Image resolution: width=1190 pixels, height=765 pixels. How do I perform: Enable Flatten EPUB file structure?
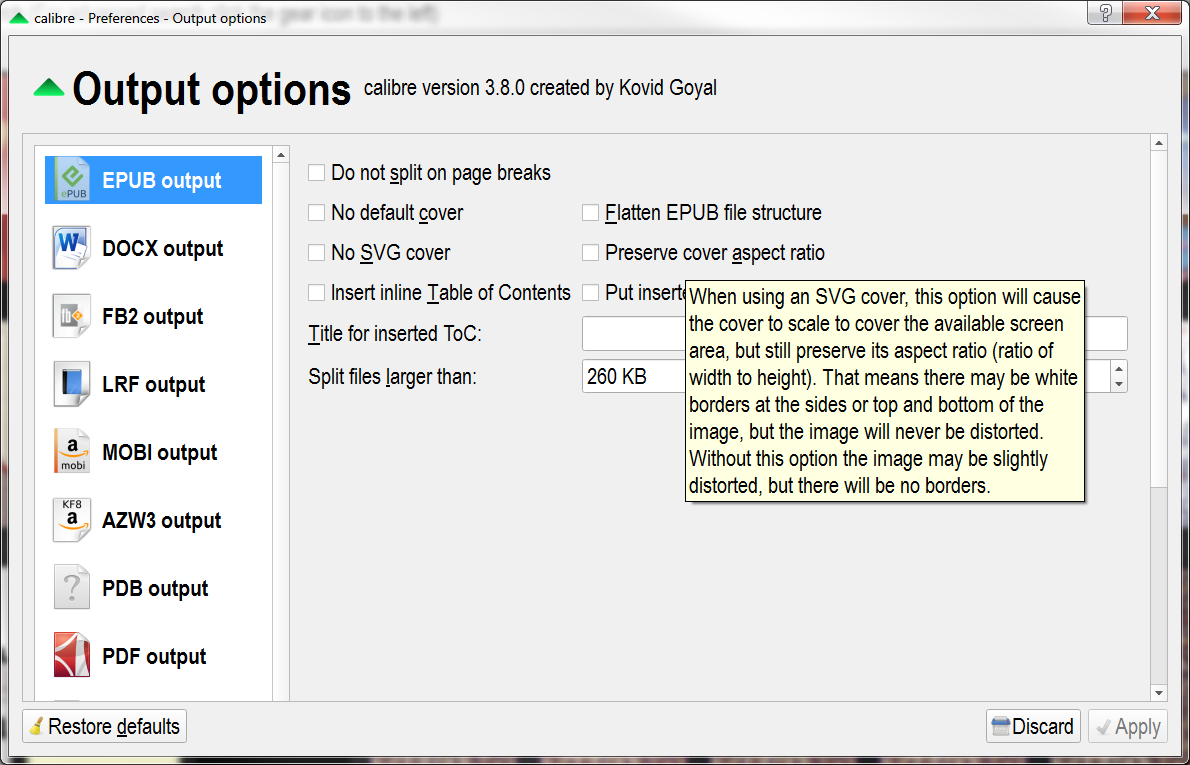591,213
